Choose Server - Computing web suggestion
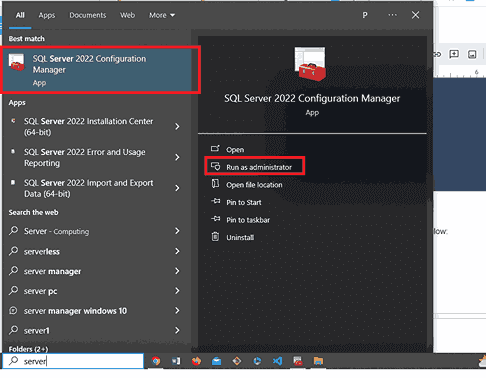 (56, 231)
